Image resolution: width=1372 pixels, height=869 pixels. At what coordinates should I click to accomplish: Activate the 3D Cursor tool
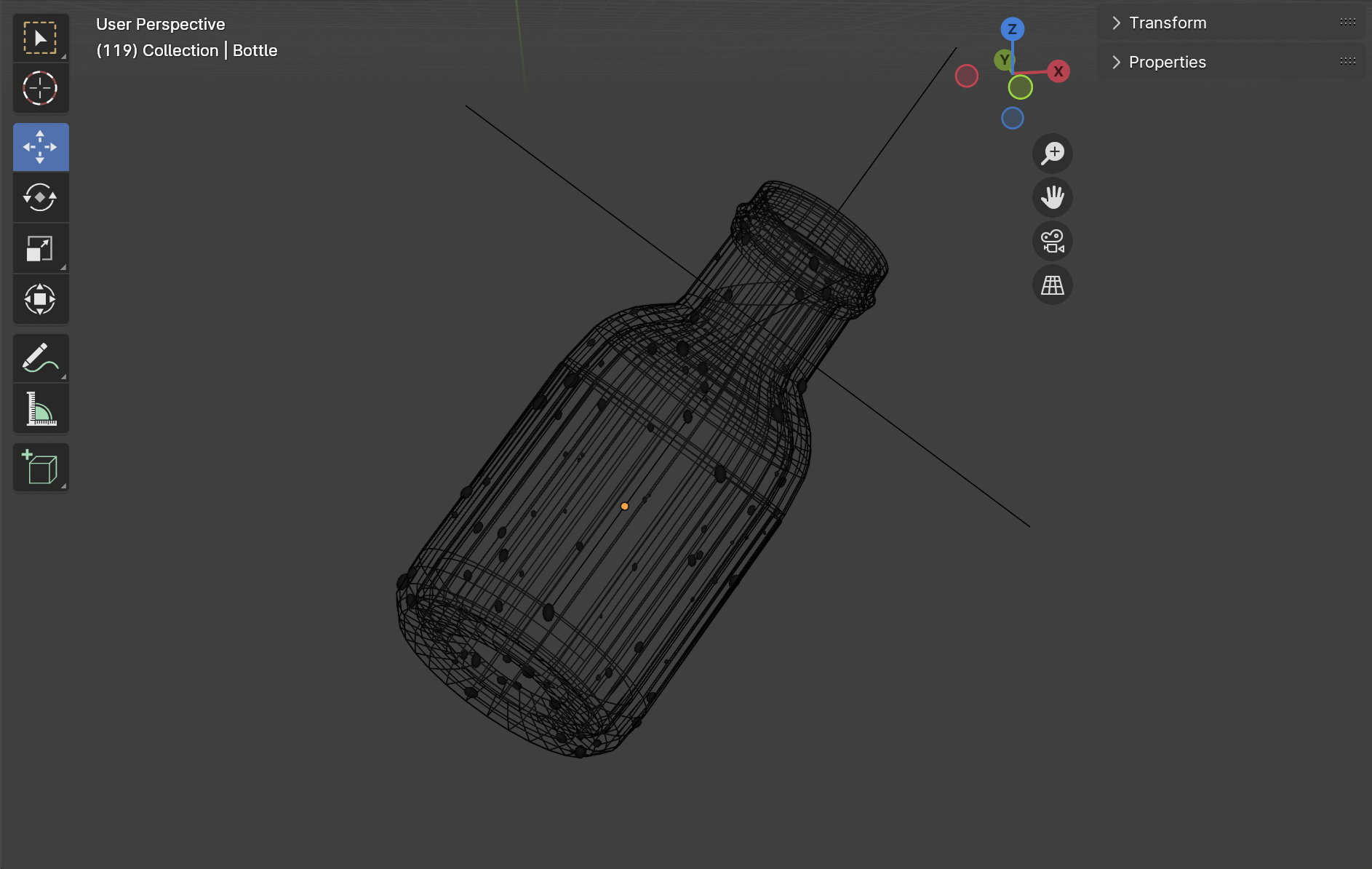(x=40, y=89)
